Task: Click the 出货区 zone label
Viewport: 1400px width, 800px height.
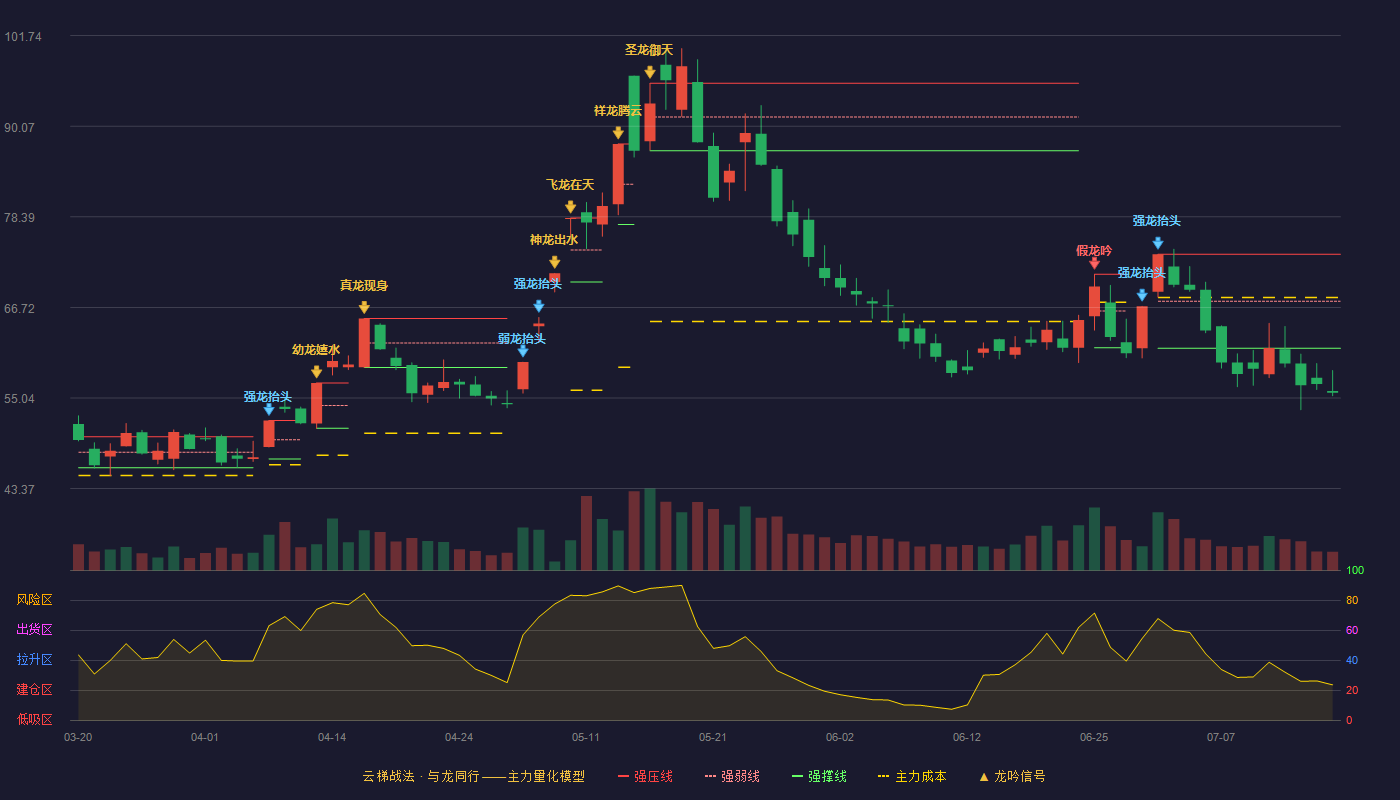Action: click(34, 630)
